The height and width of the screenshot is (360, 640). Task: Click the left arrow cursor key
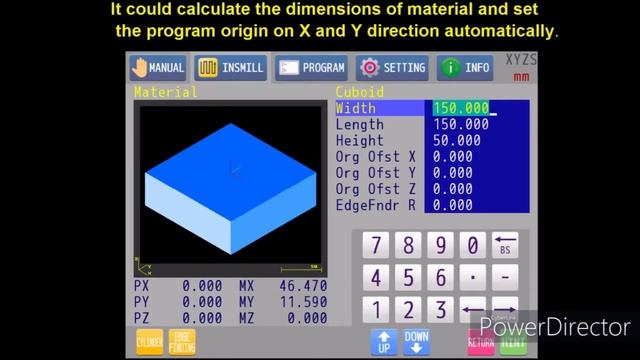tap(473, 309)
